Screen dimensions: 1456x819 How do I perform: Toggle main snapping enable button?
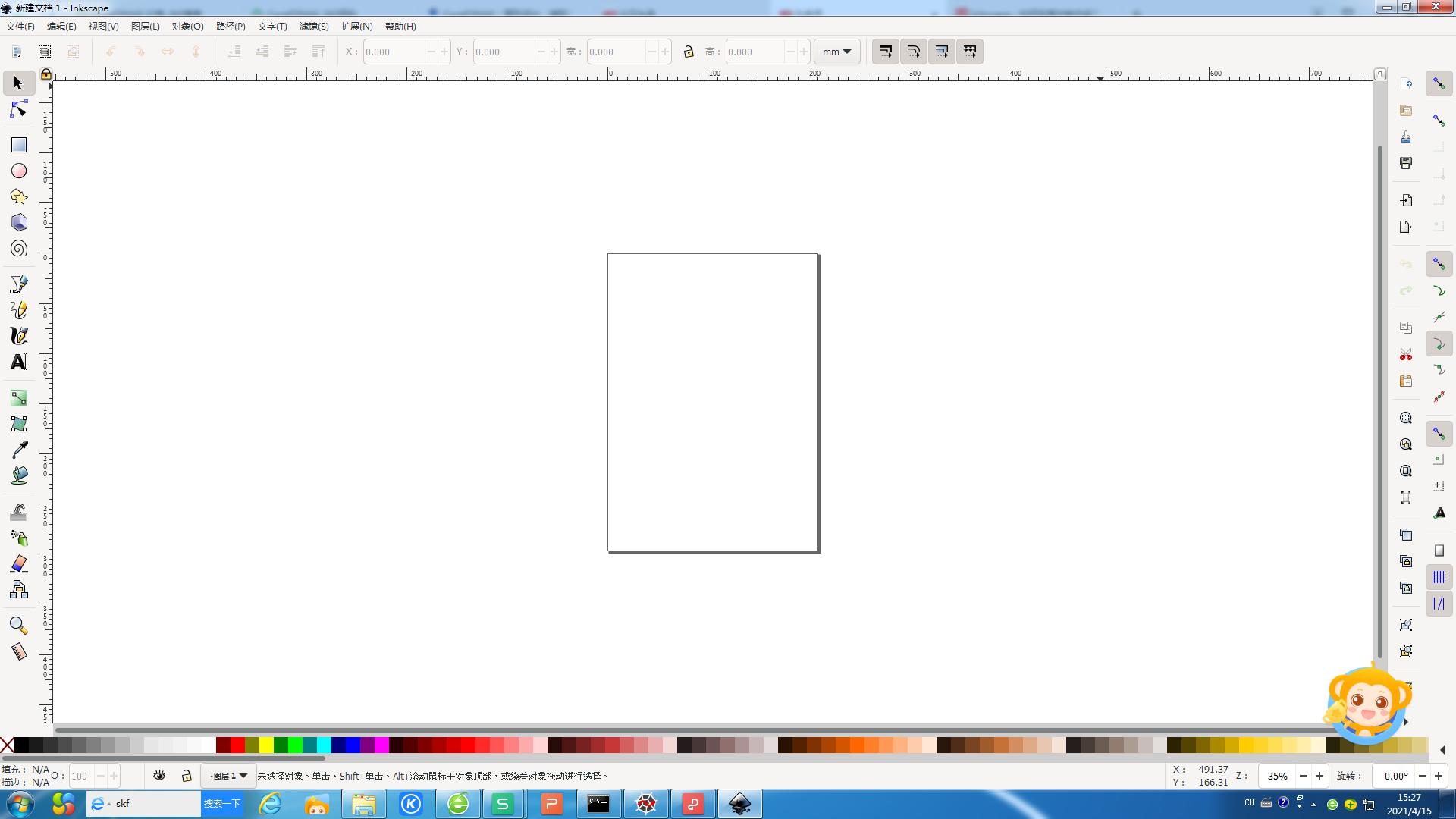1439,83
